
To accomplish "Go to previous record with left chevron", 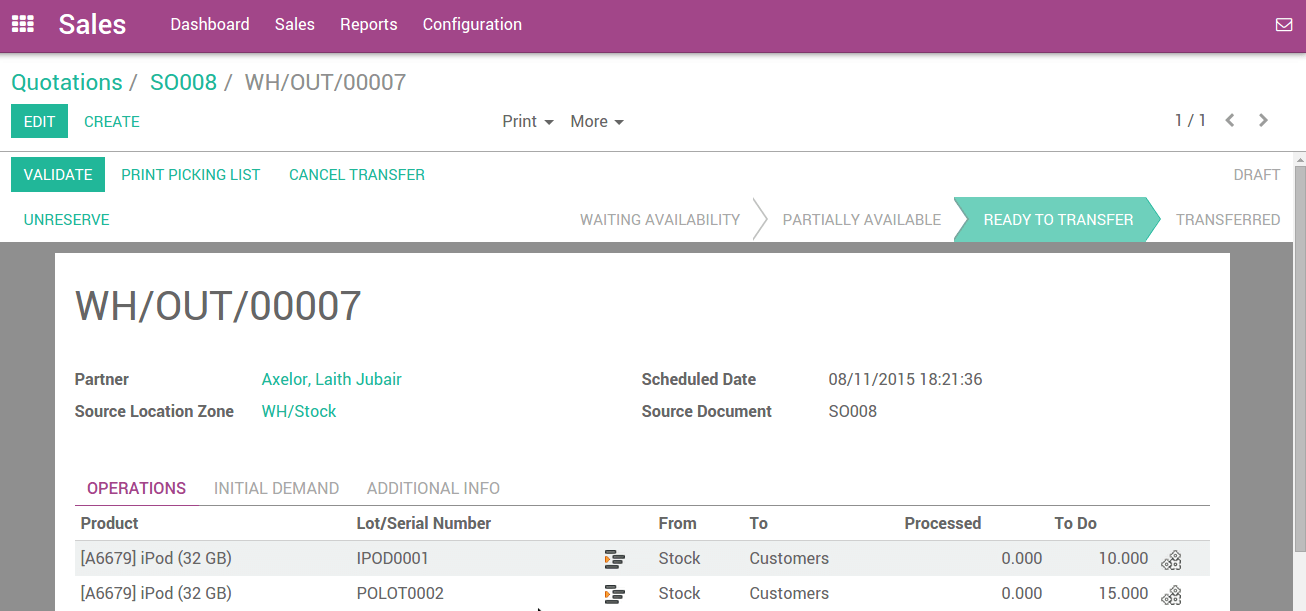I will pyautogui.click(x=1229, y=120).
